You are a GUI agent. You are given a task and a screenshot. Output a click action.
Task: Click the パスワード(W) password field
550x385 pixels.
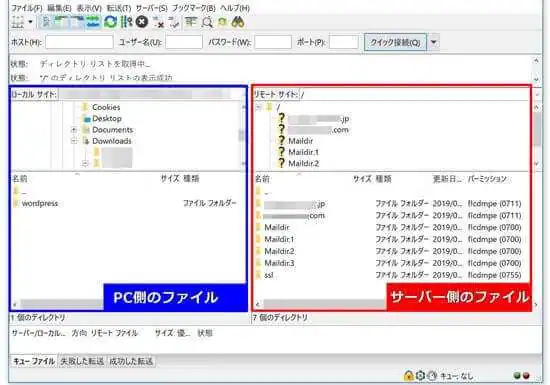(273, 42)
